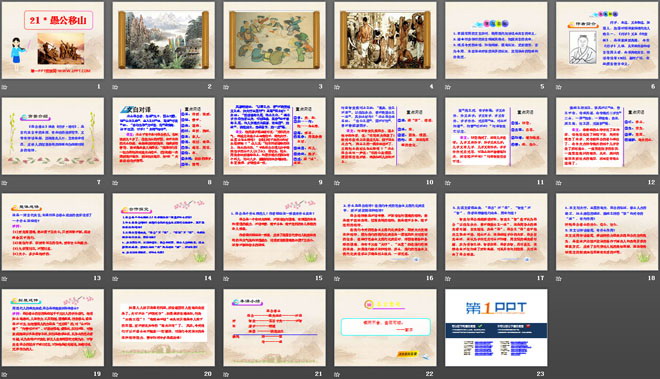Select slide 16 red text thumbnail
This screenshot has width=660, height=379.
385,232
